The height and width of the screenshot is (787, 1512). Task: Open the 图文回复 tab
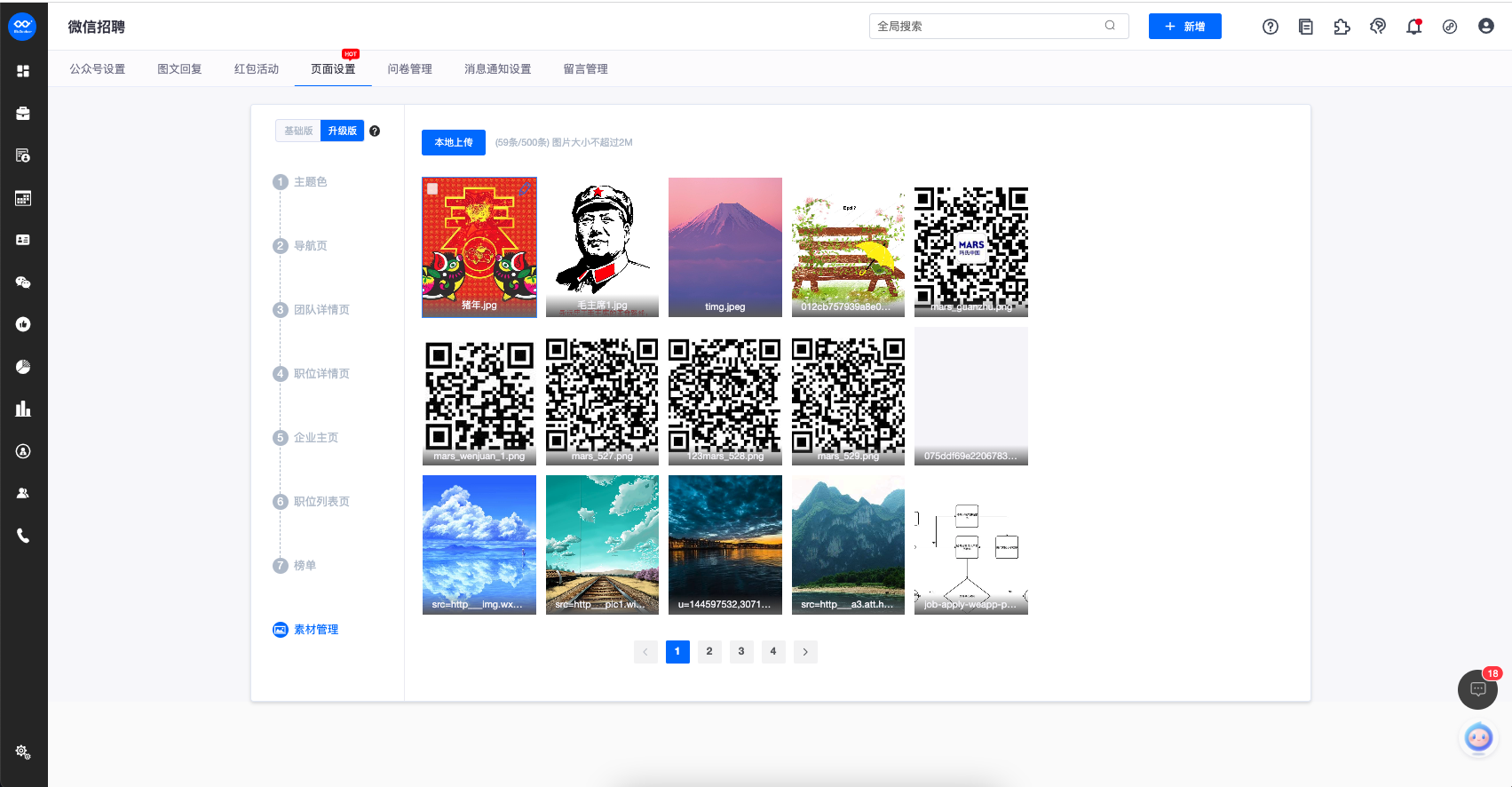pos(179,69)
